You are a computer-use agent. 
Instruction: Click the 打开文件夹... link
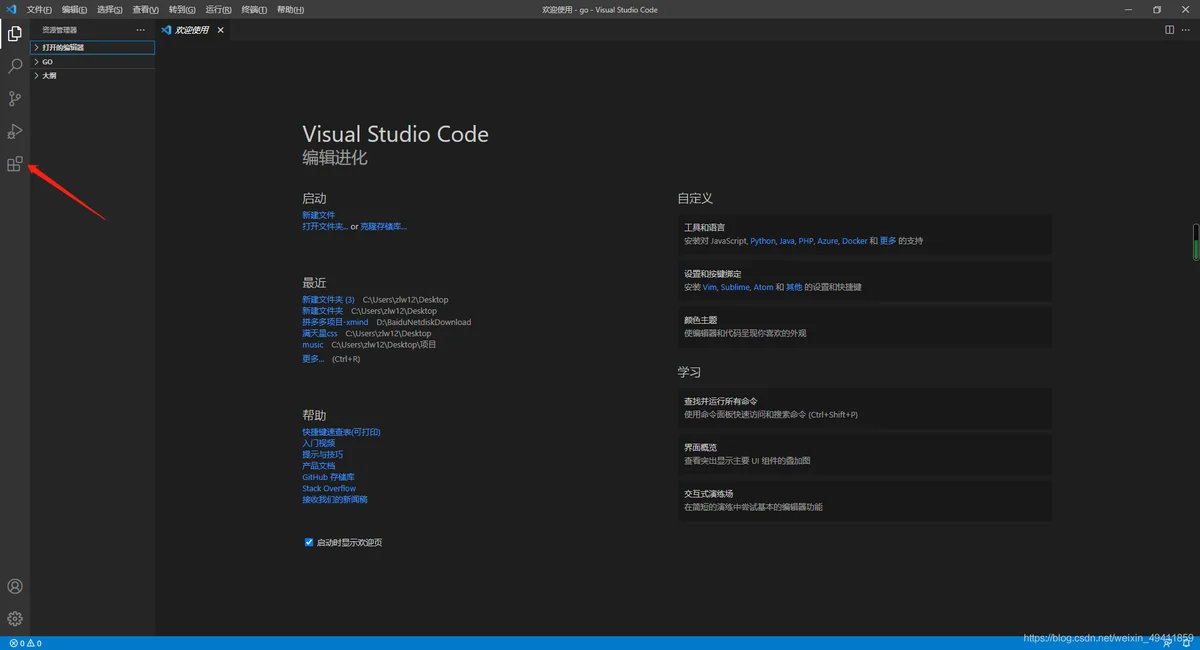(325, 226)
